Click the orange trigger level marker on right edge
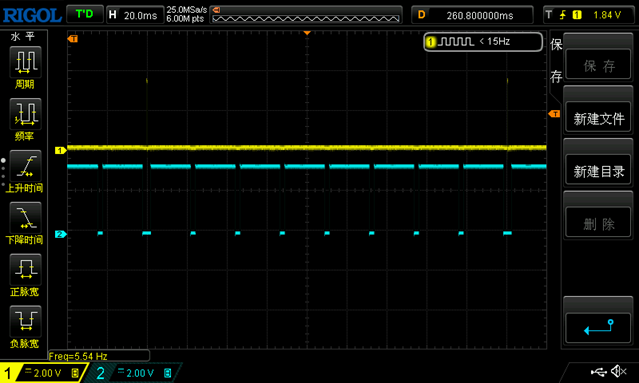639x383 pixels. (x=554, y=114)
